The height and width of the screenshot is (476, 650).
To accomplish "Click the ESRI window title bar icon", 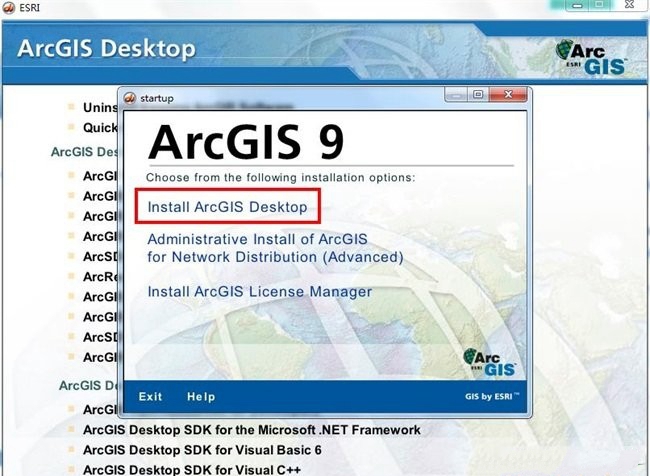I will pos(9,7).
